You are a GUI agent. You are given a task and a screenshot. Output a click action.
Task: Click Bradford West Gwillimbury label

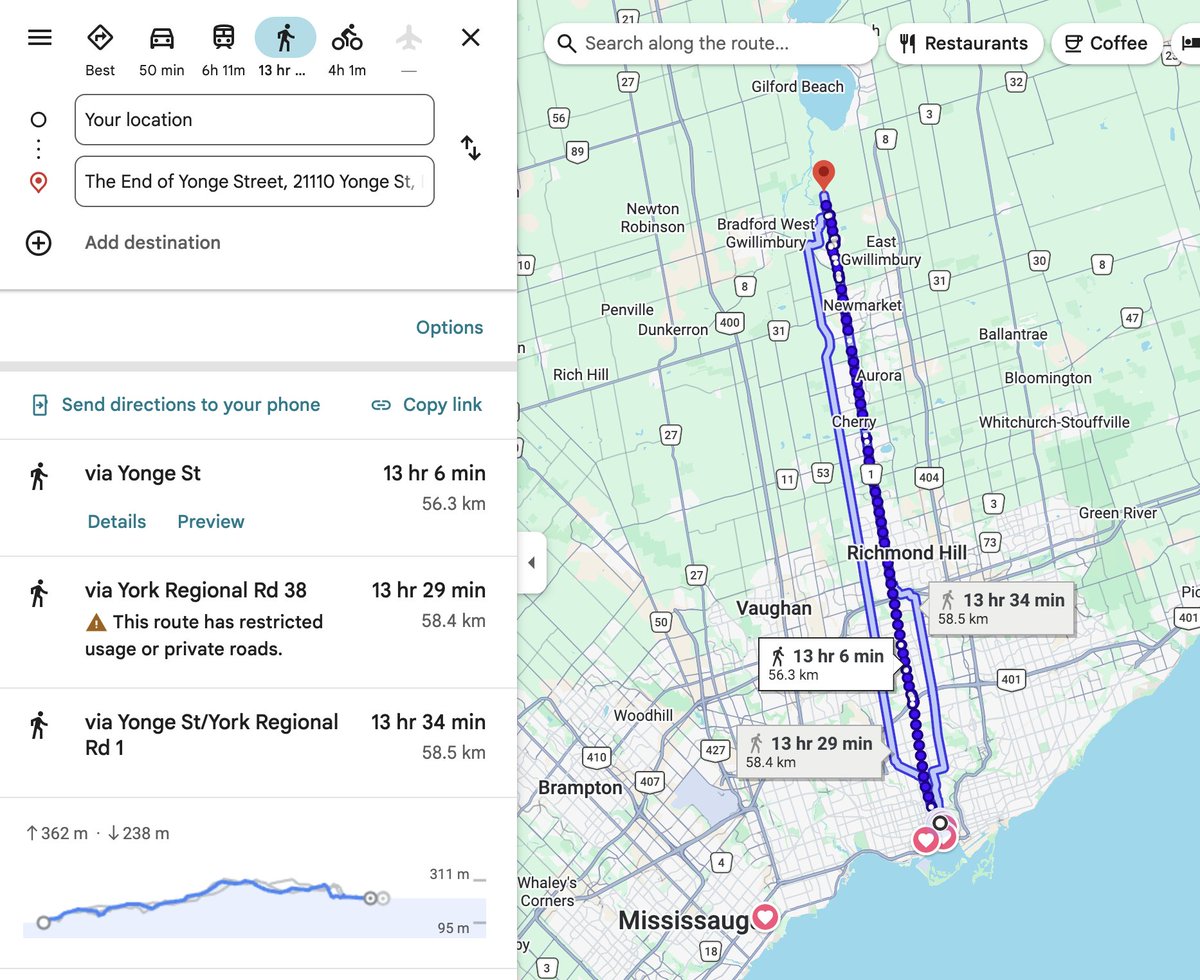tap(766, 233)
